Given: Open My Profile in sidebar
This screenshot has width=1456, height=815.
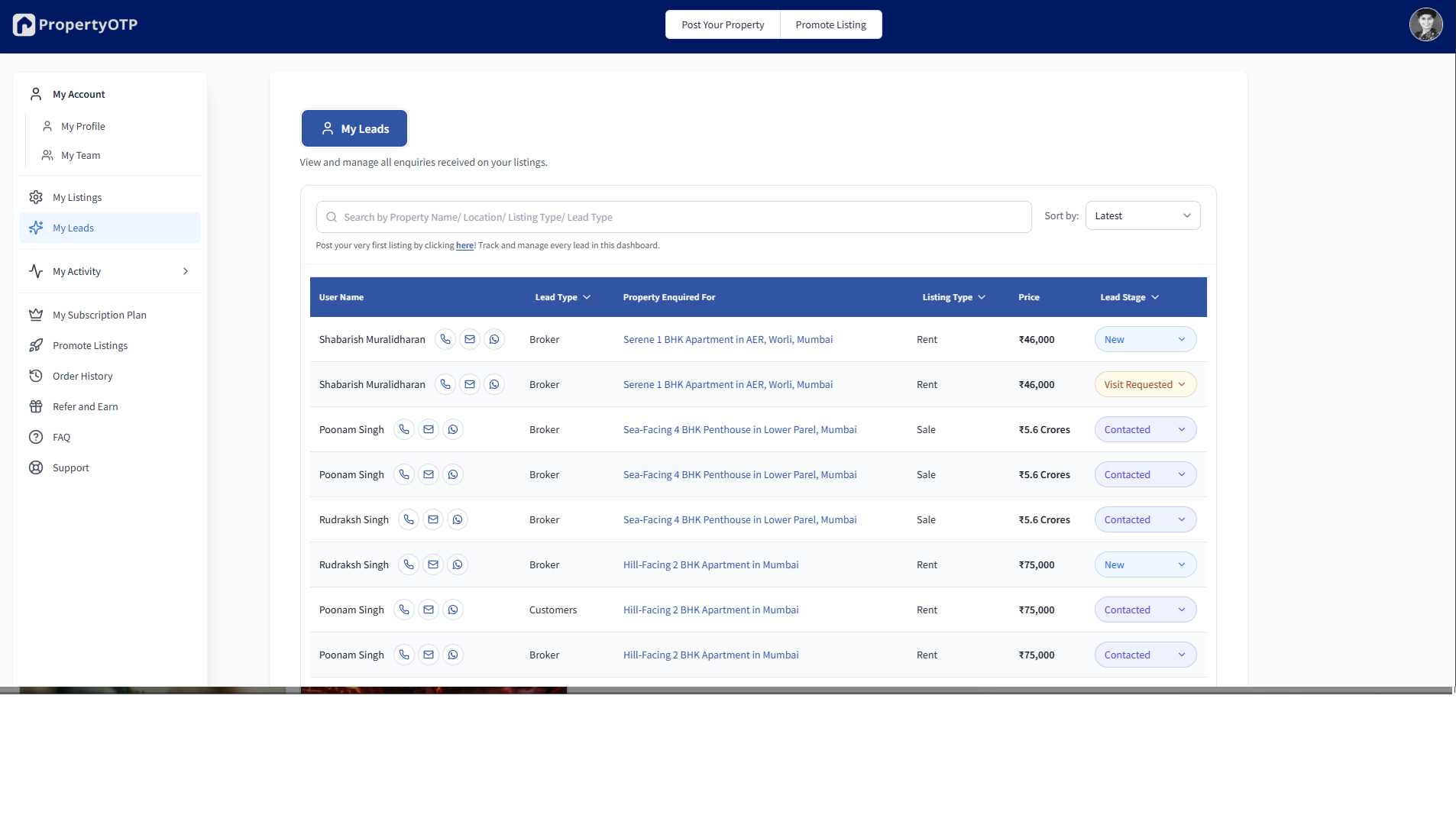Looking at the screenshot, I should pyautogui.click(x=83, y=126).
